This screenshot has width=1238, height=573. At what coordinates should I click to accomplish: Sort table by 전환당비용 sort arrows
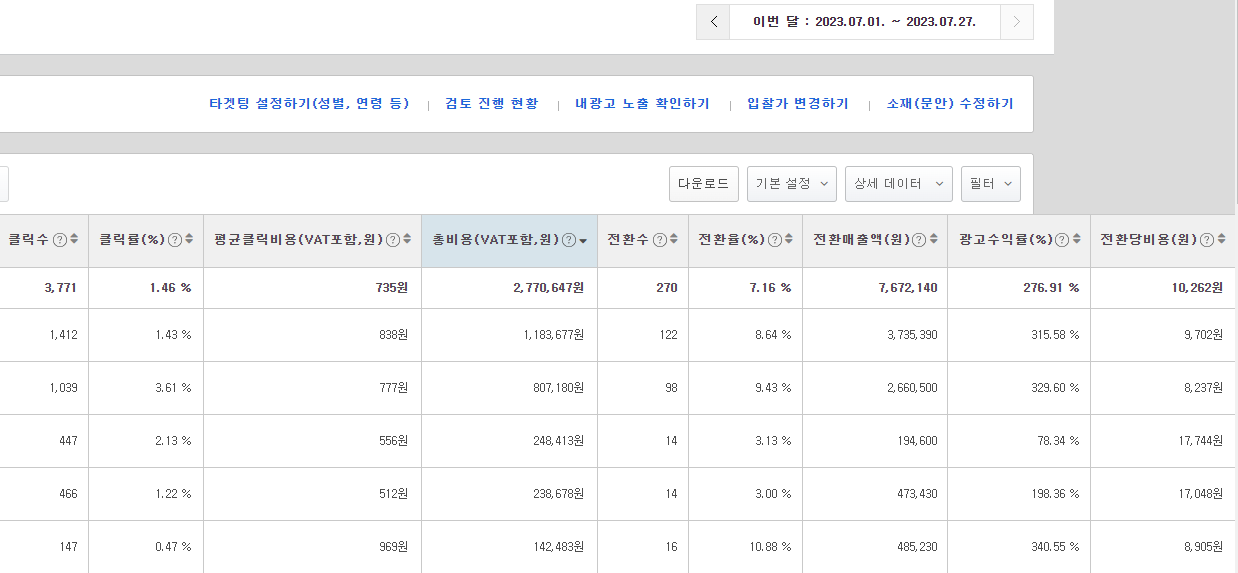point(1221,240)
